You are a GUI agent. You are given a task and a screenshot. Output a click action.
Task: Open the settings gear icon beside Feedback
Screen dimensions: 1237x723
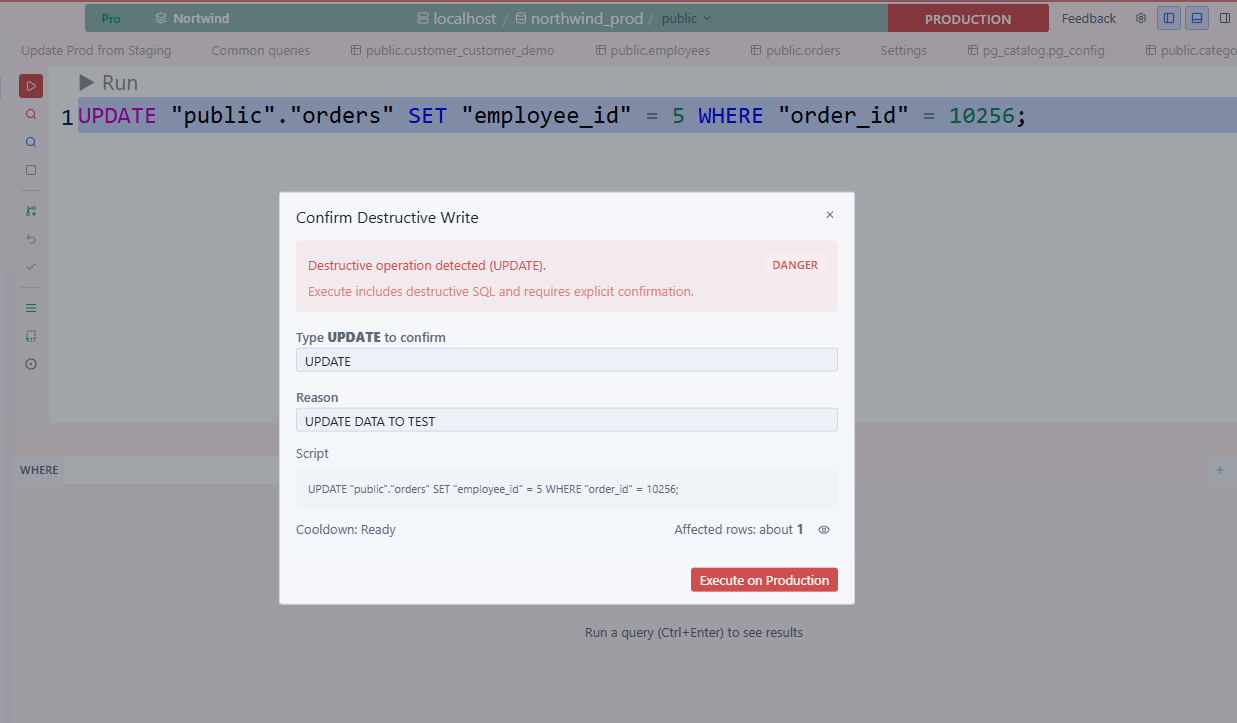pyautogui.click(x=1141, y=18)
